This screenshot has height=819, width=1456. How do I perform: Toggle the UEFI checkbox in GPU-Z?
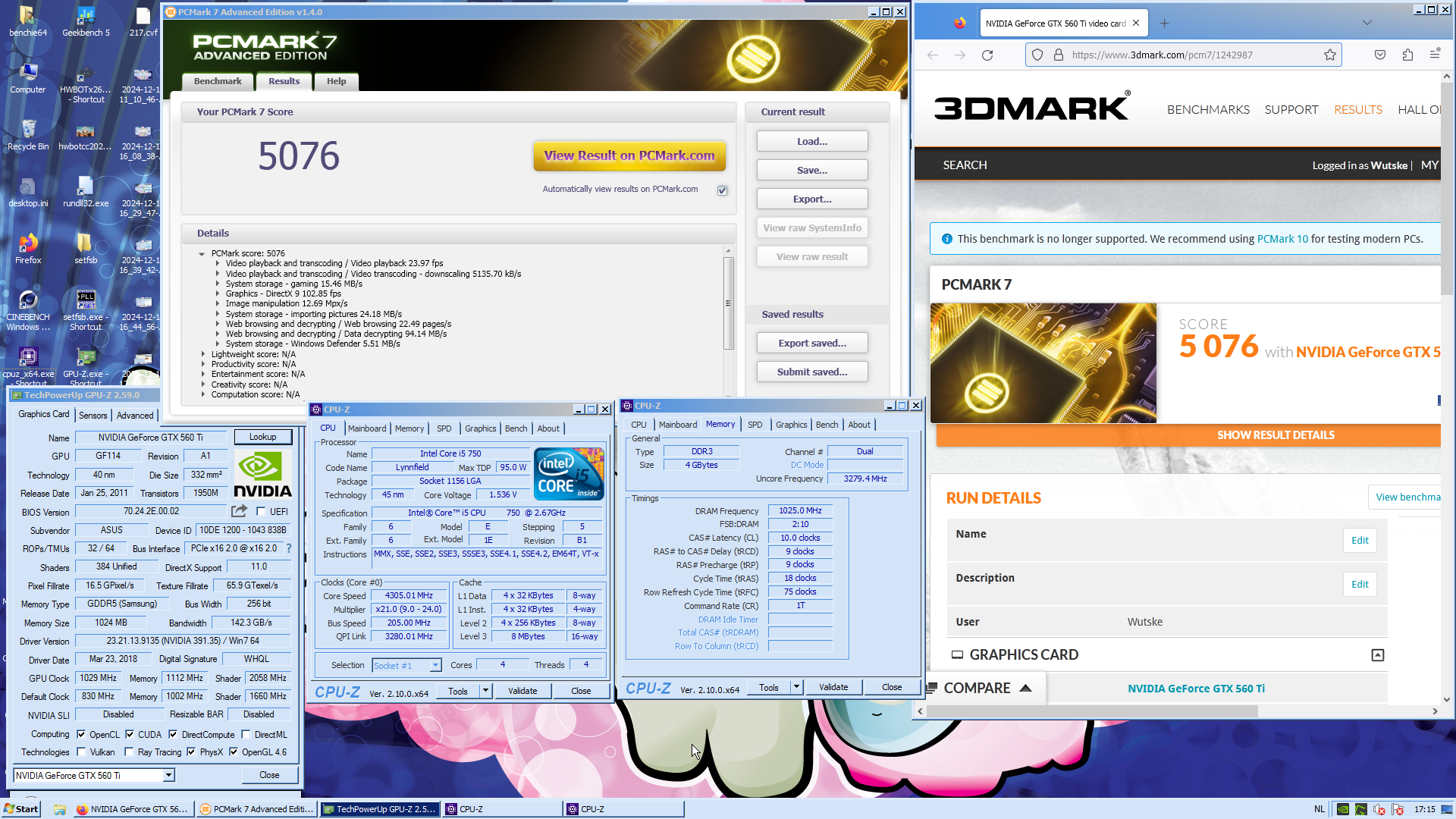tap(261, 512)
